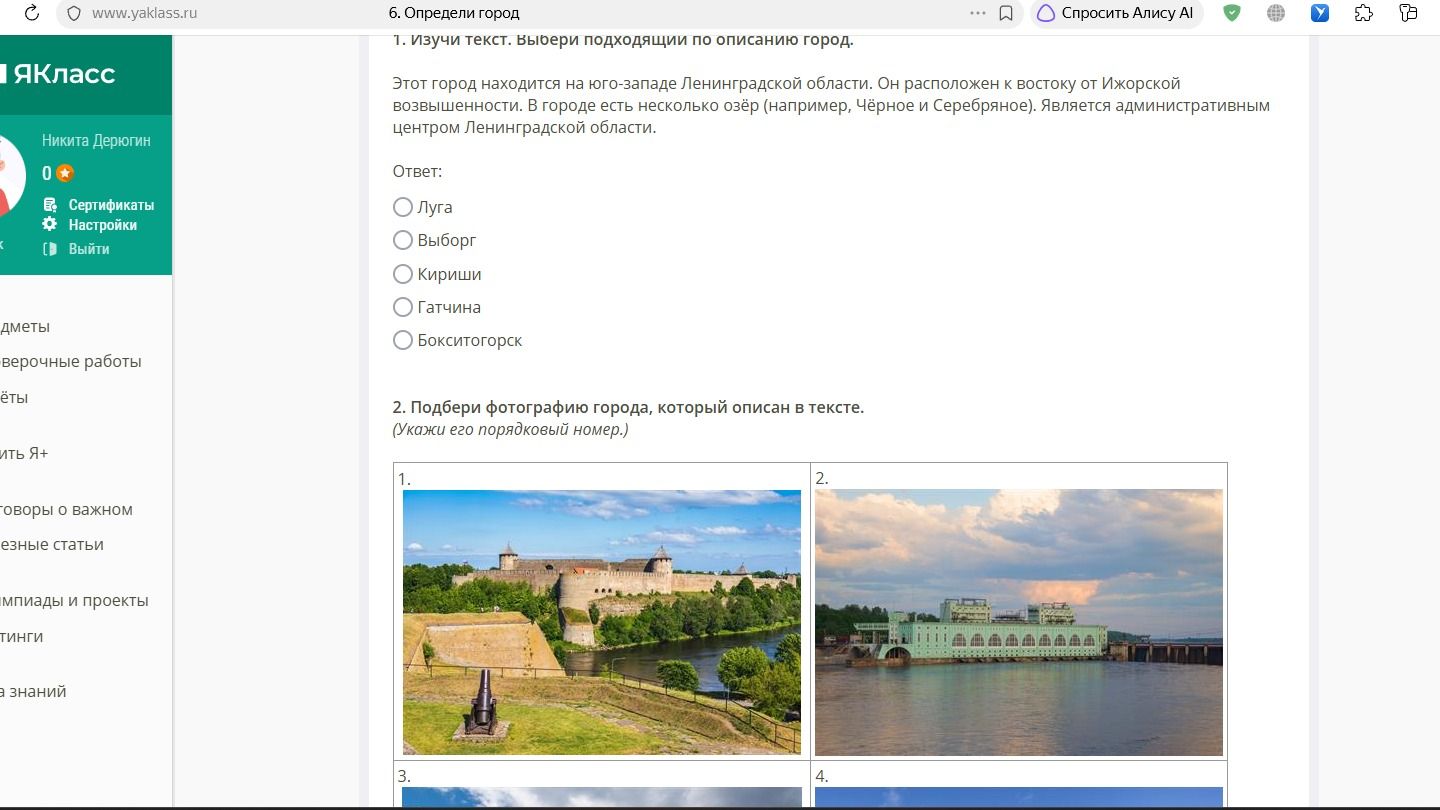
Task: Select the Выборг answer option
Action: pyautogui.click(x=403, y=240)
